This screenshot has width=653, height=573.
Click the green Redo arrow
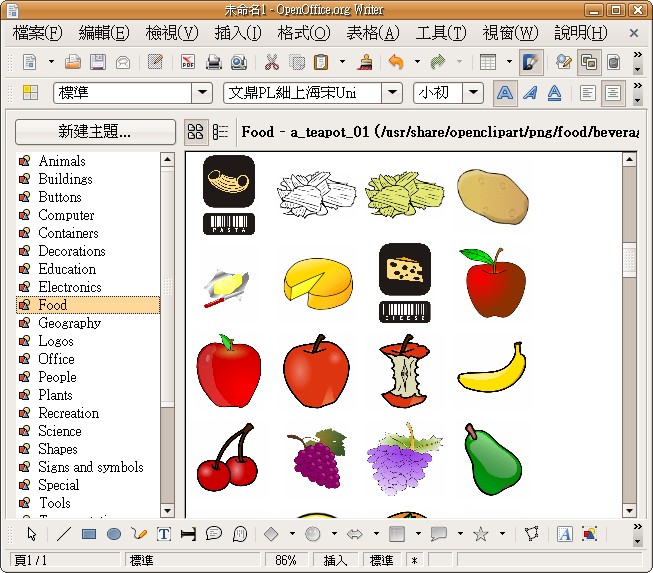point(438,62)
